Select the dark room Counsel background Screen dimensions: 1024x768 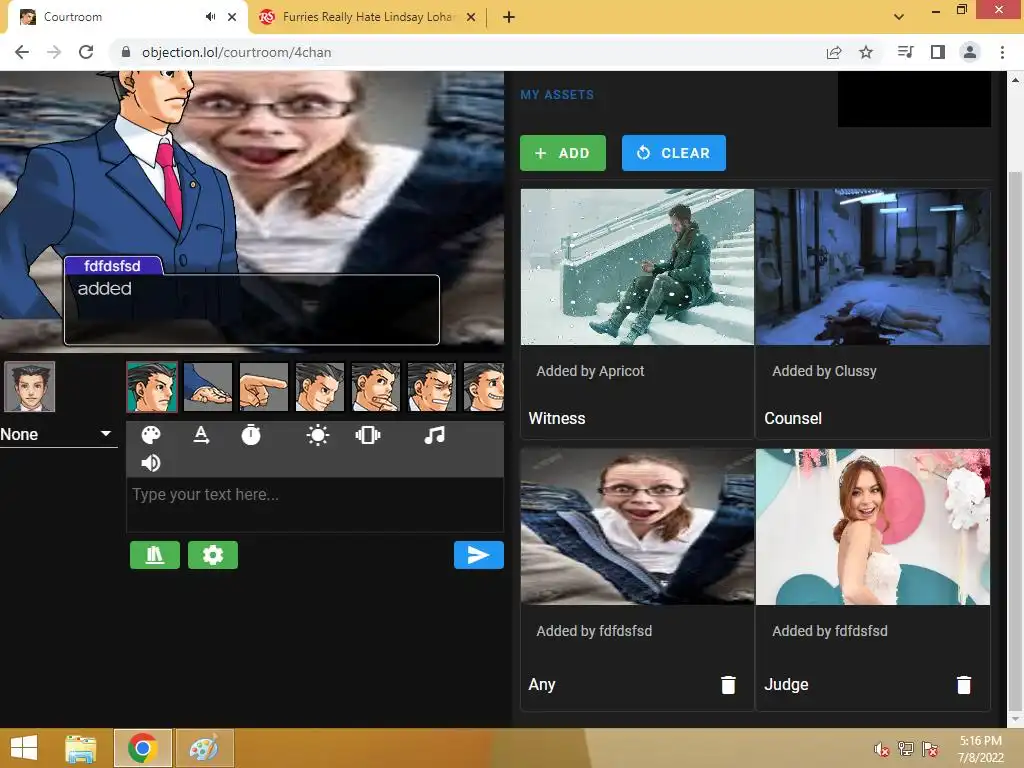[x=872, y=267]
